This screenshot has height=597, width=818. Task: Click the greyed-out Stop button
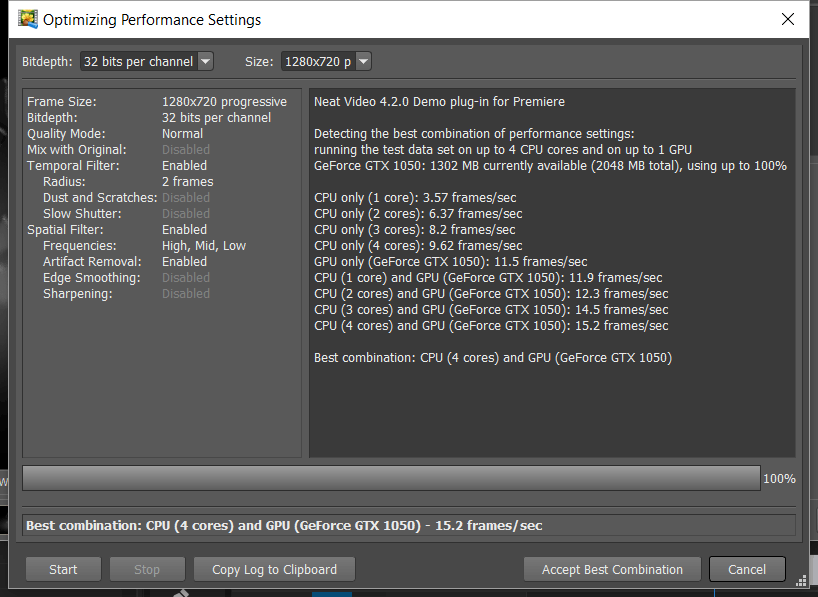coord(147,569)
